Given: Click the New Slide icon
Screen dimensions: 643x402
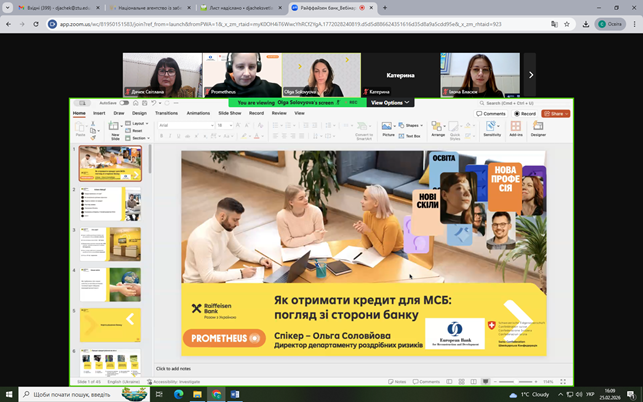Looking at the screenshot, I should point(115,128).
